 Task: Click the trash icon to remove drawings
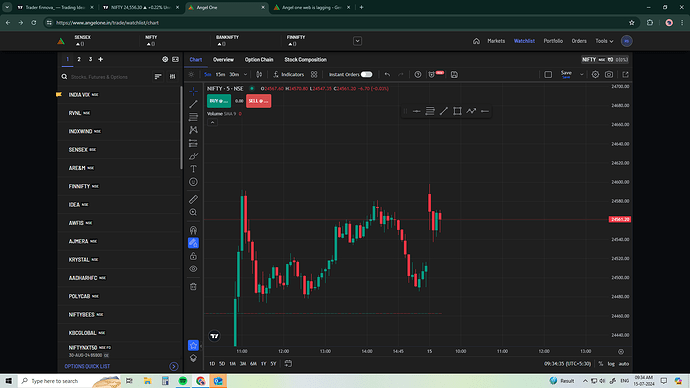pos(193,287)
